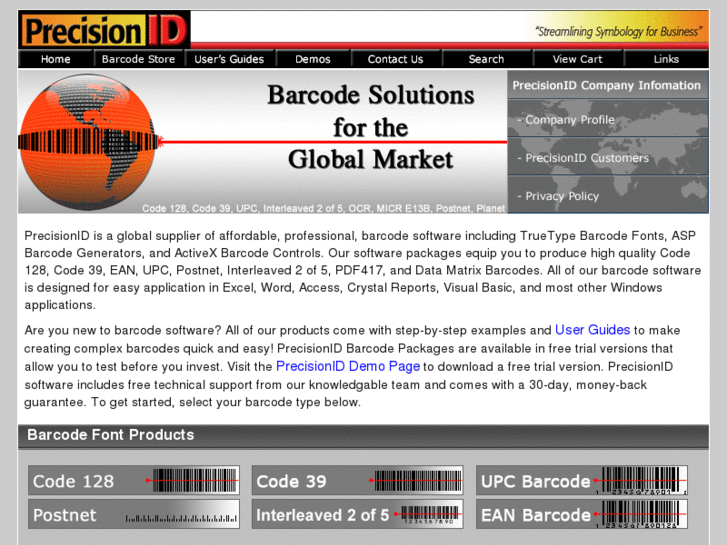Select the Interleaved 2 of 5 product
Viewport: 727px width, 545px height.
click(x=357, y=514)
